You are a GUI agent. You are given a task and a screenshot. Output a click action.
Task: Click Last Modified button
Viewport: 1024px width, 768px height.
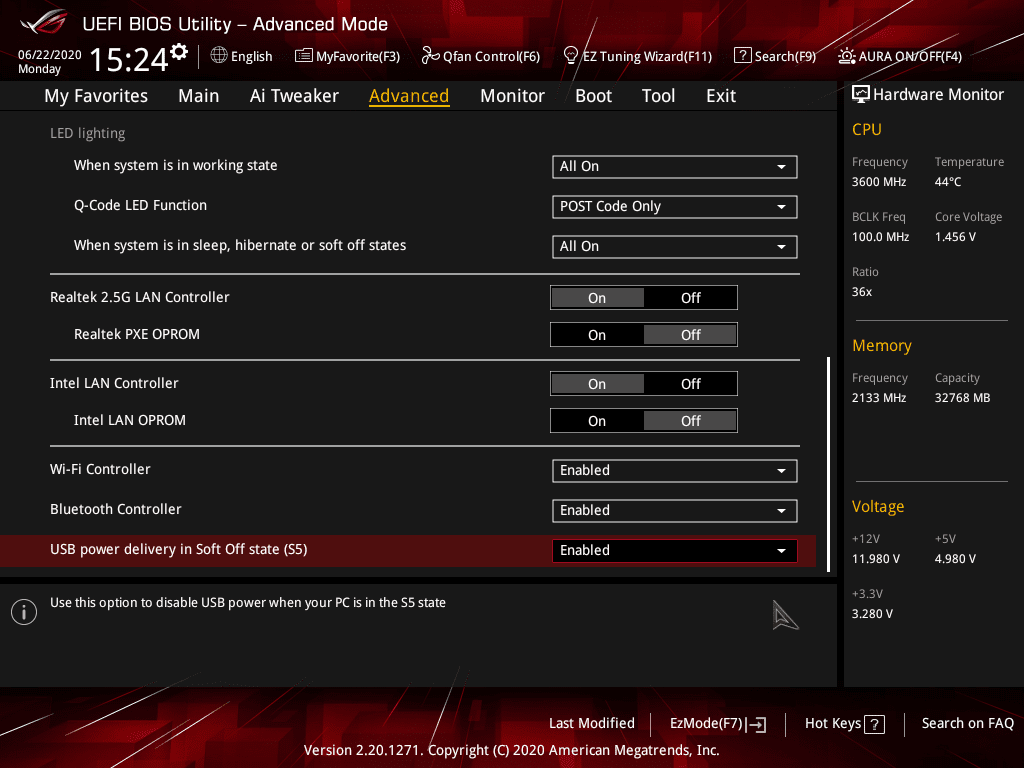(592, 723)
